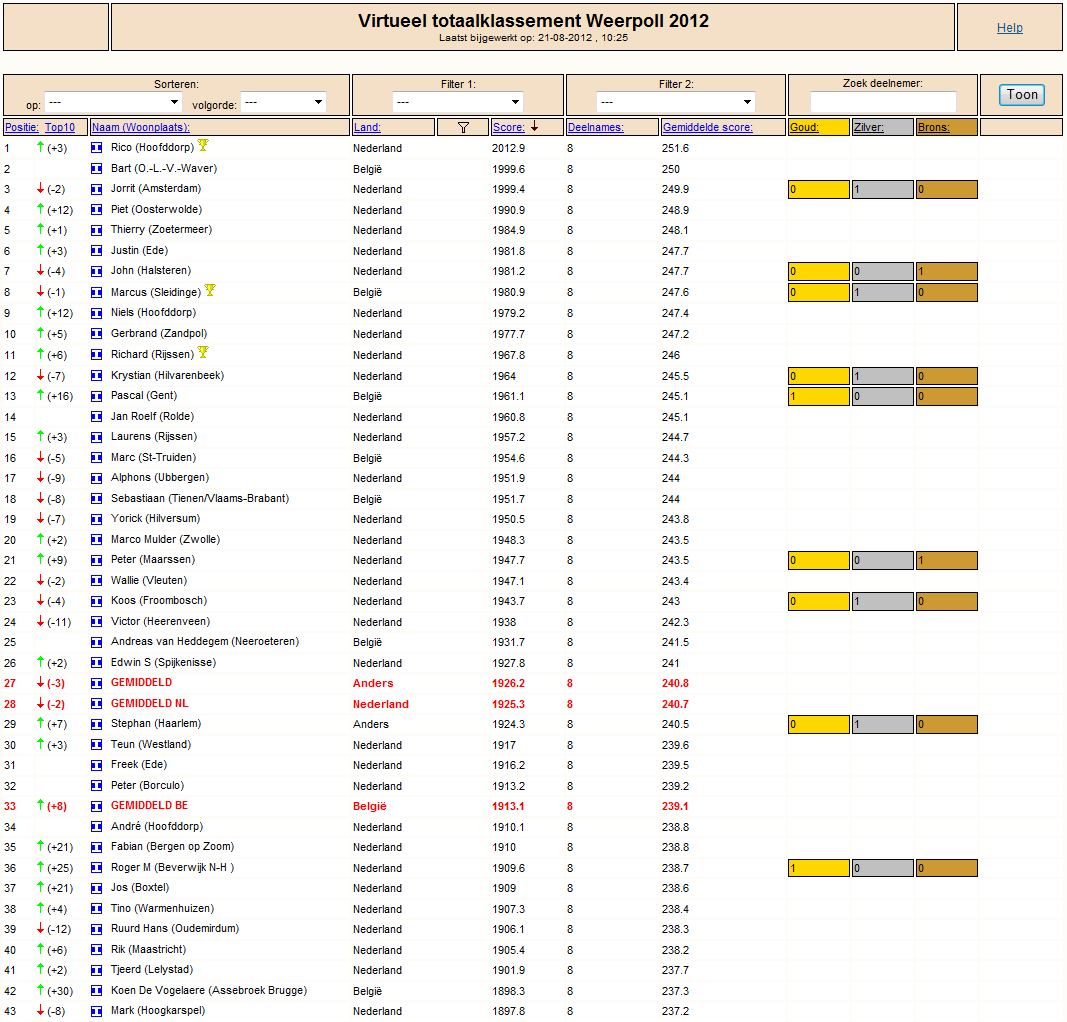1067x1022 pixels.
Task: Click the trophy icon next to Rico (Hoofddorp)
Action: (x=203, y=146)
